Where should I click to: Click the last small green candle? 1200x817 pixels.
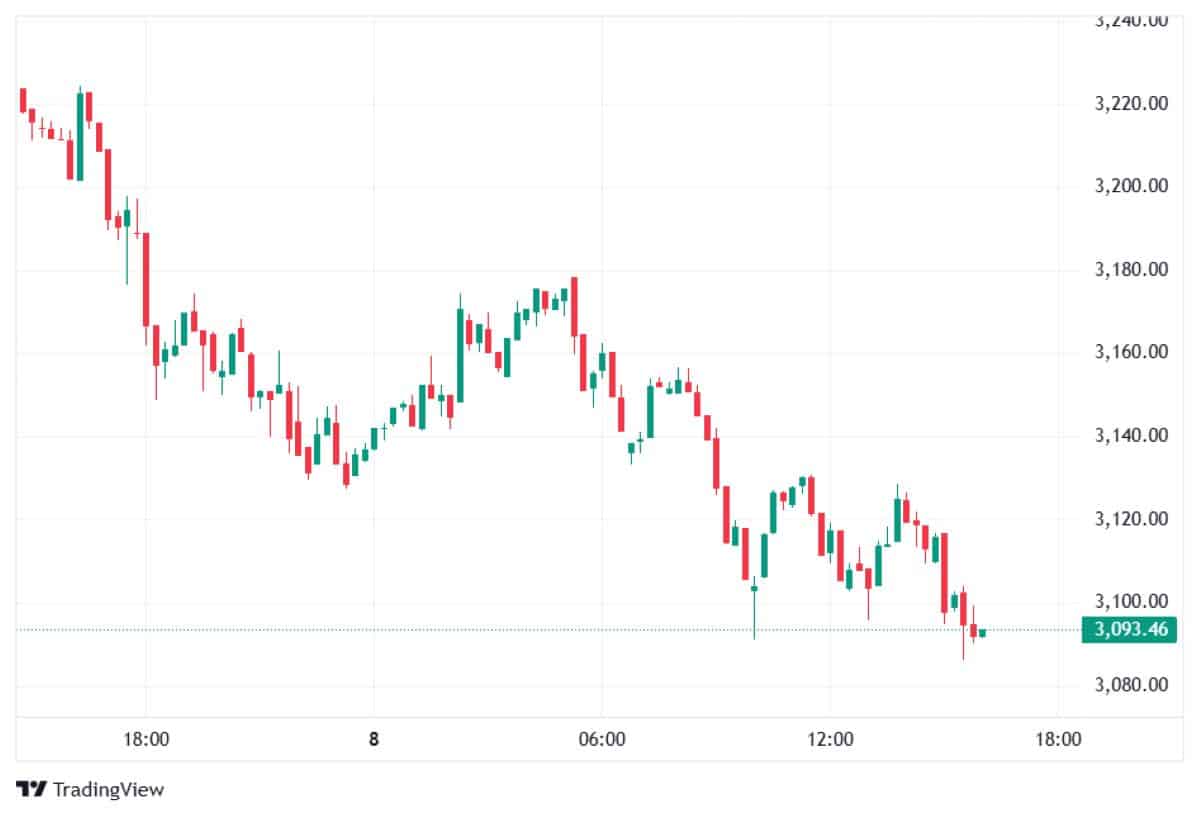983,633
